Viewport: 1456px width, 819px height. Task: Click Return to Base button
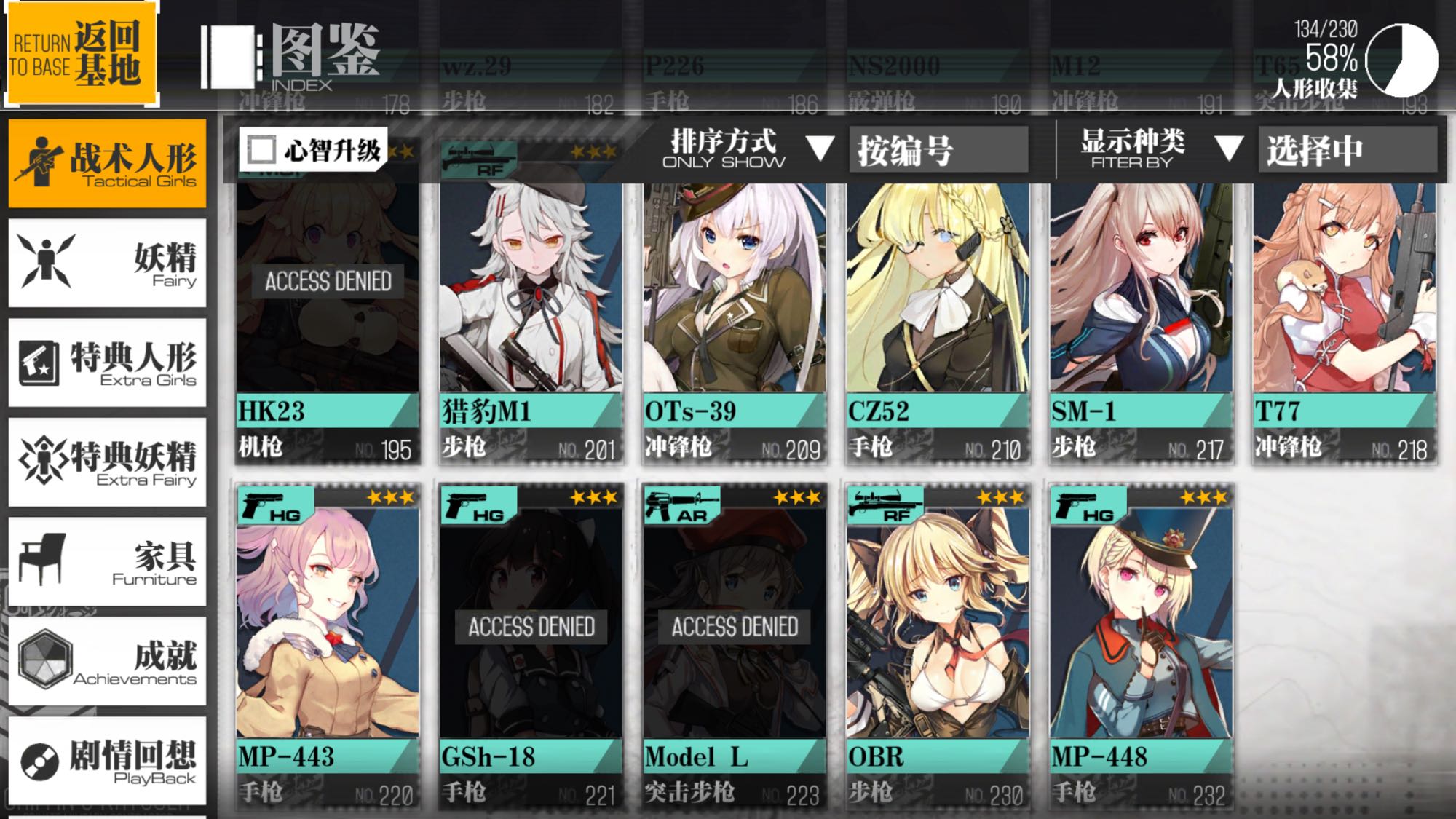pos(82,53)
